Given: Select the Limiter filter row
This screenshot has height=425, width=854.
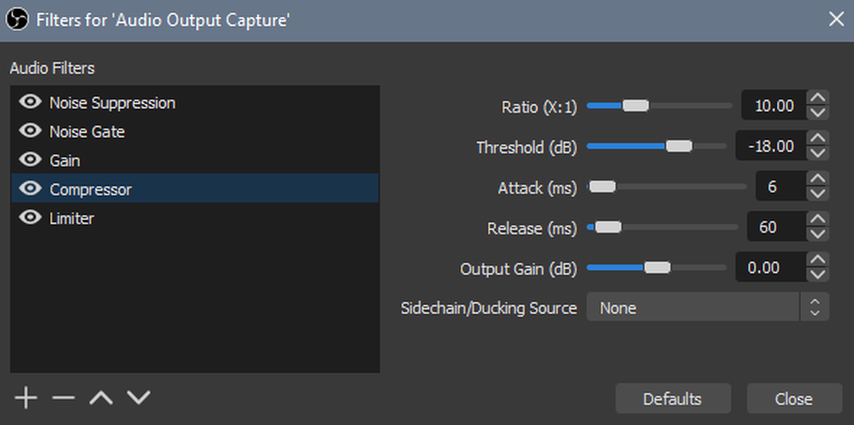Looking at the screenshot, I should click(x=194, y=218).
